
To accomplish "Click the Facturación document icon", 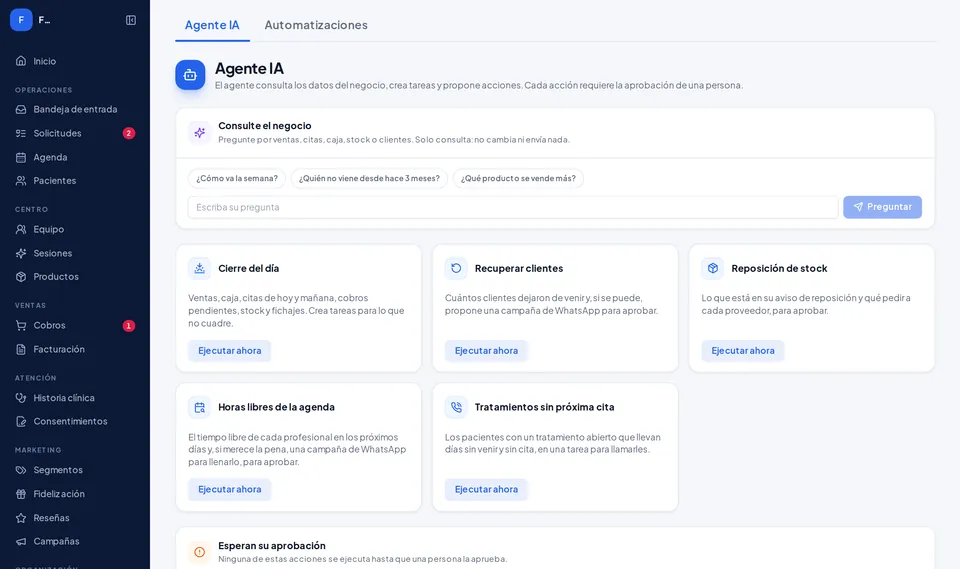I will pos(21,349).
